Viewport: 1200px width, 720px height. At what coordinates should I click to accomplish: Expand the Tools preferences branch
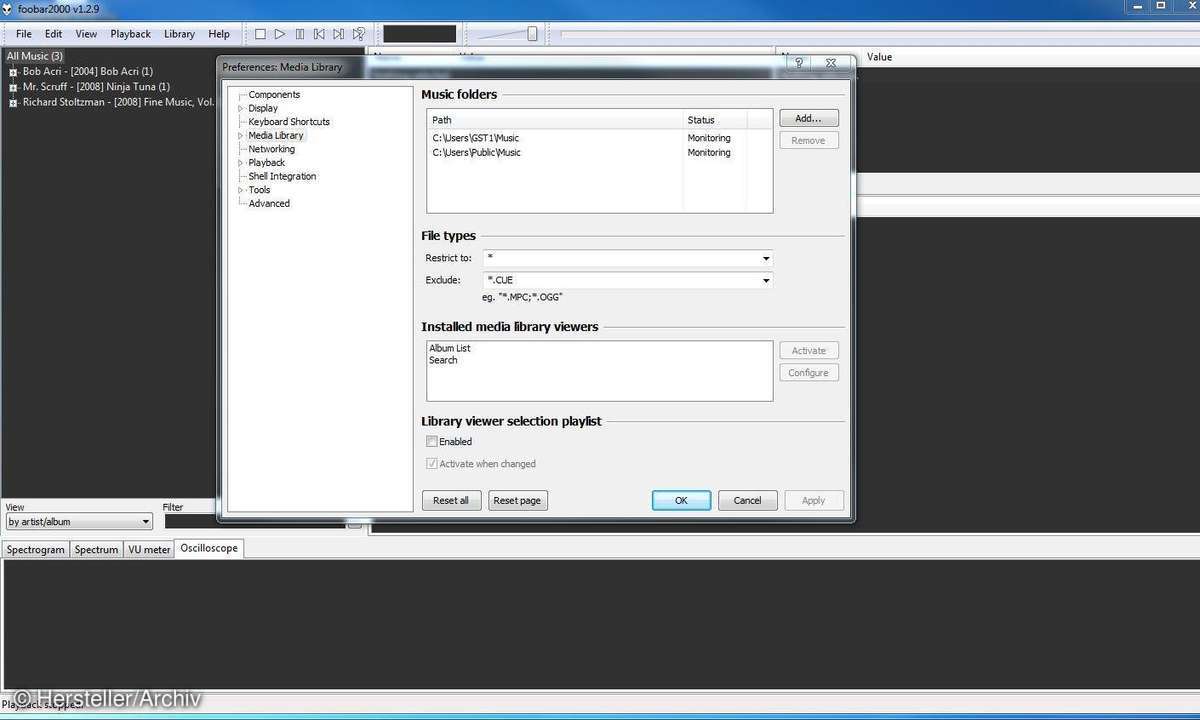pos(240,189)
